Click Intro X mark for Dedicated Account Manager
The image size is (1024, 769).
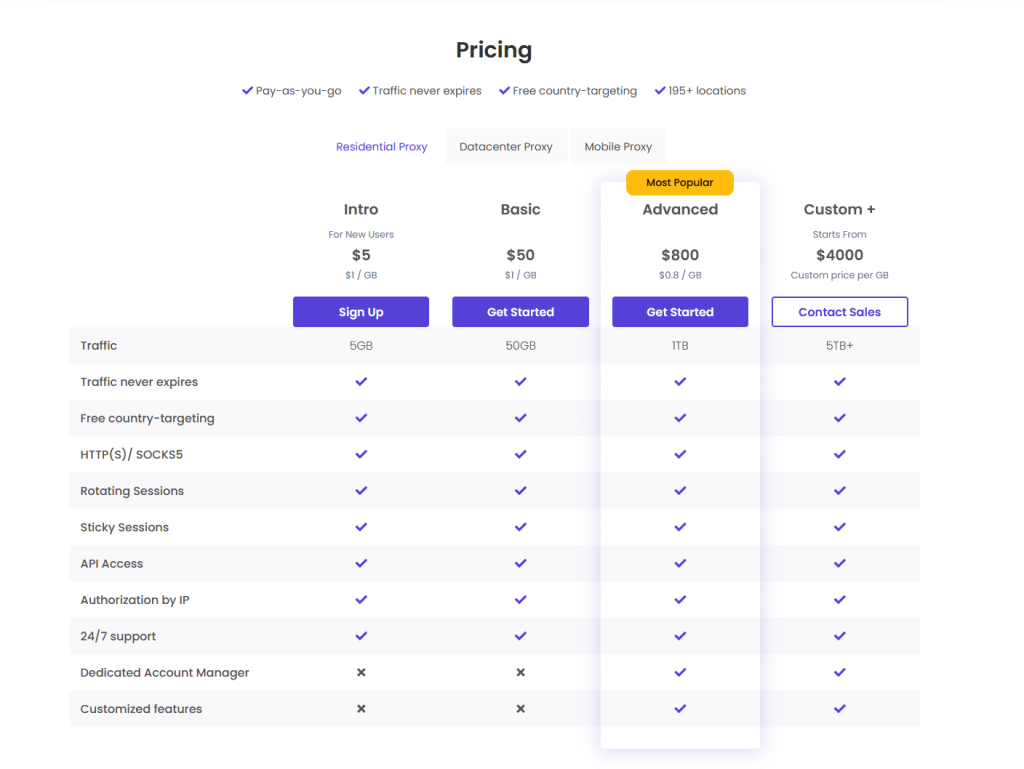coord(361,672)
